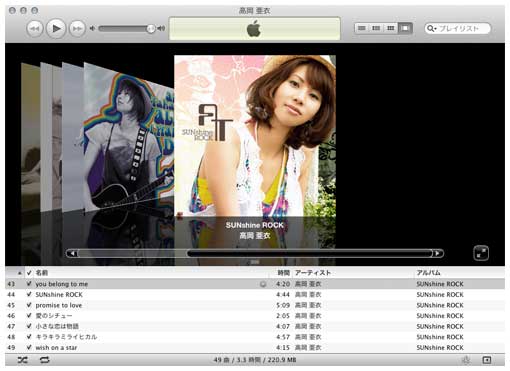Switch to list view

point(362,28)
